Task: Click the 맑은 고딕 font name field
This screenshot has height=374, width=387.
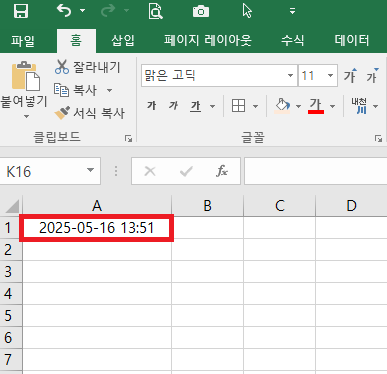Action: point(214,76)
